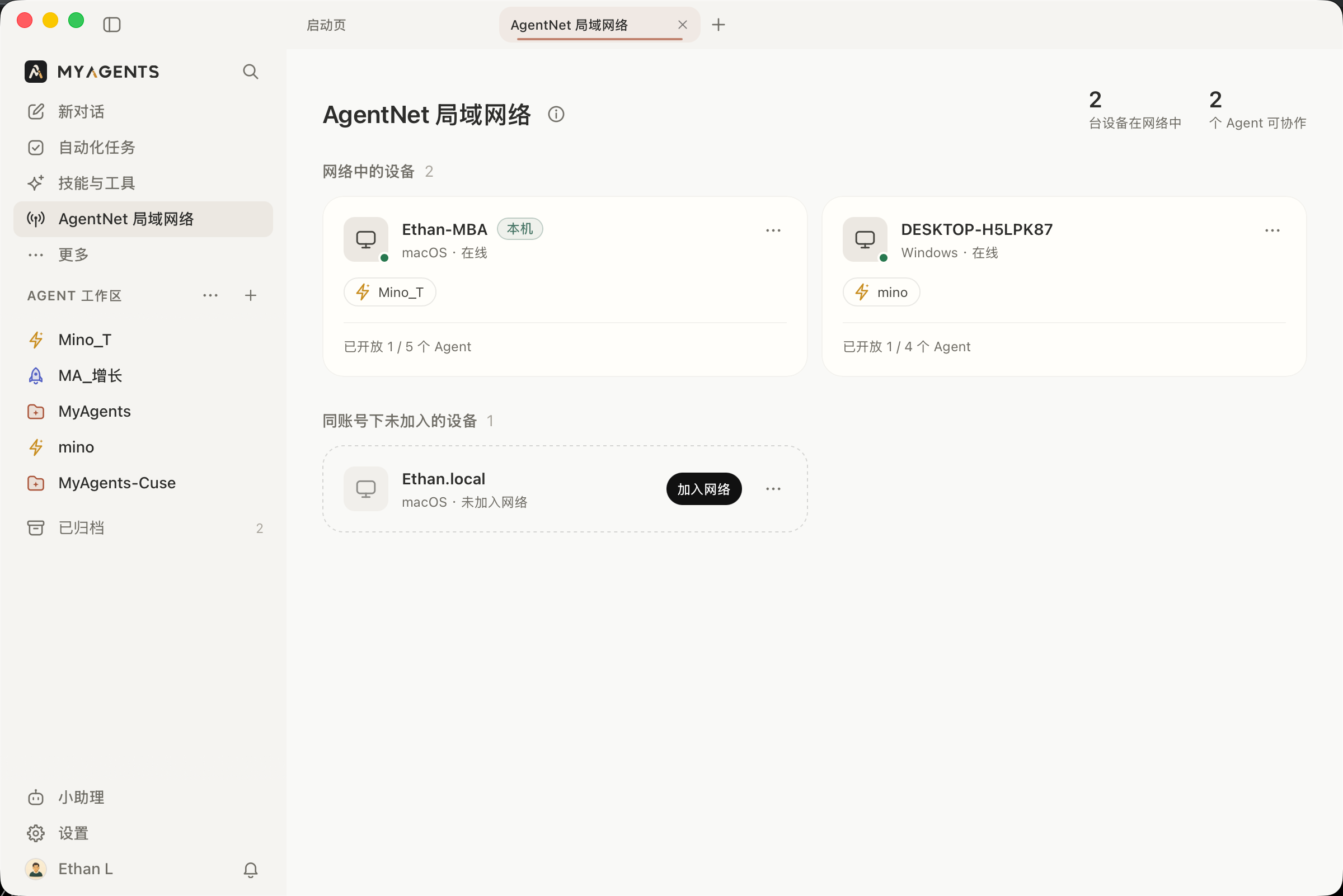The height and width of the screenshot is (896, 1343).
Task: Open the MA_增长 workspace
Action: [x=143, y=375]
